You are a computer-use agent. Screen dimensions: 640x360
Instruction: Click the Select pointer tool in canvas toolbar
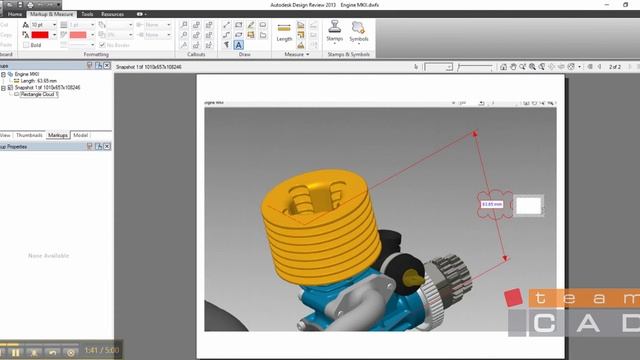[416, 67]
